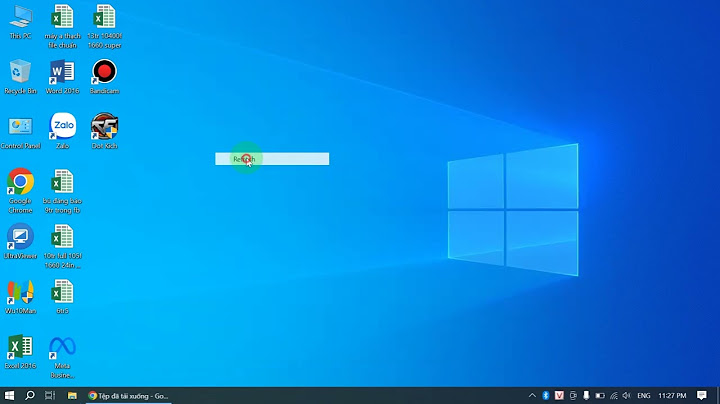Open the Action Center notifications icon
Viewport: 720px width, 404px height.
pyautogui.click(x=702, y=395)
